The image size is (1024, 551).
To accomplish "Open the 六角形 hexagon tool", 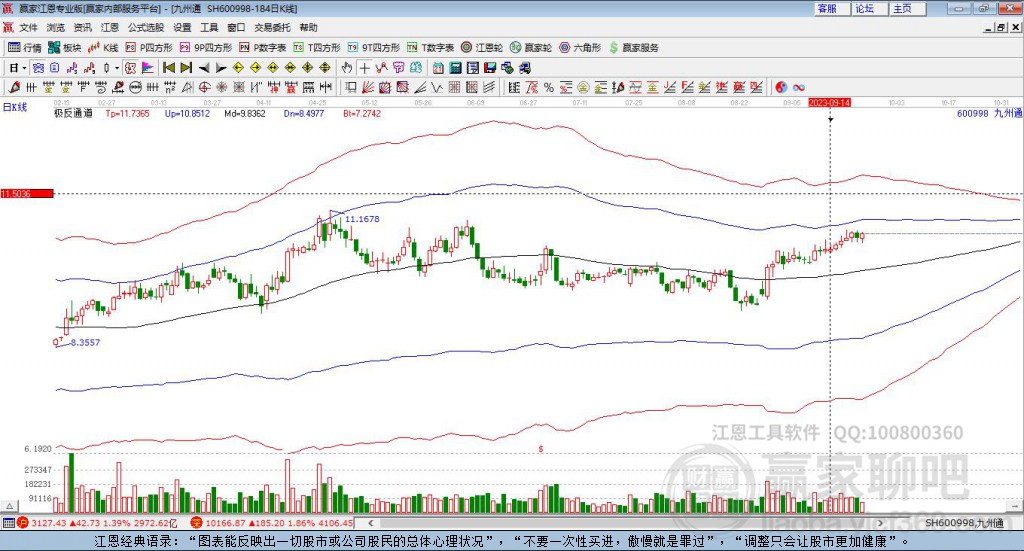I will click(579, 48).
